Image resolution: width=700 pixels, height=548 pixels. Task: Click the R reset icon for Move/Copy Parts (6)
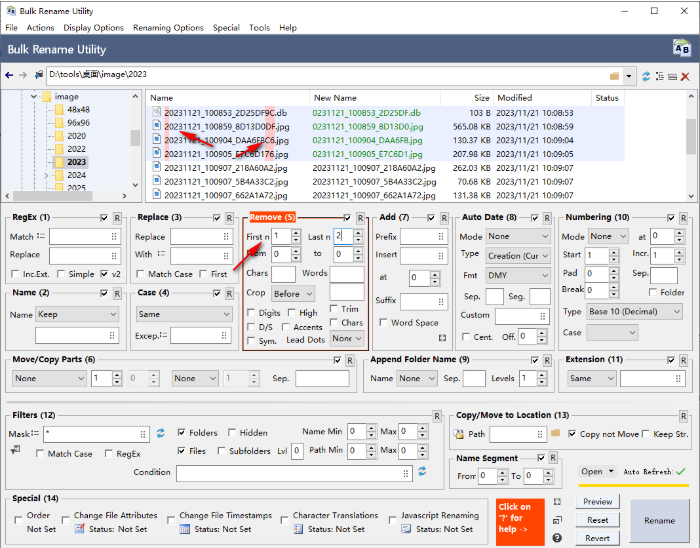pos(350,361)
